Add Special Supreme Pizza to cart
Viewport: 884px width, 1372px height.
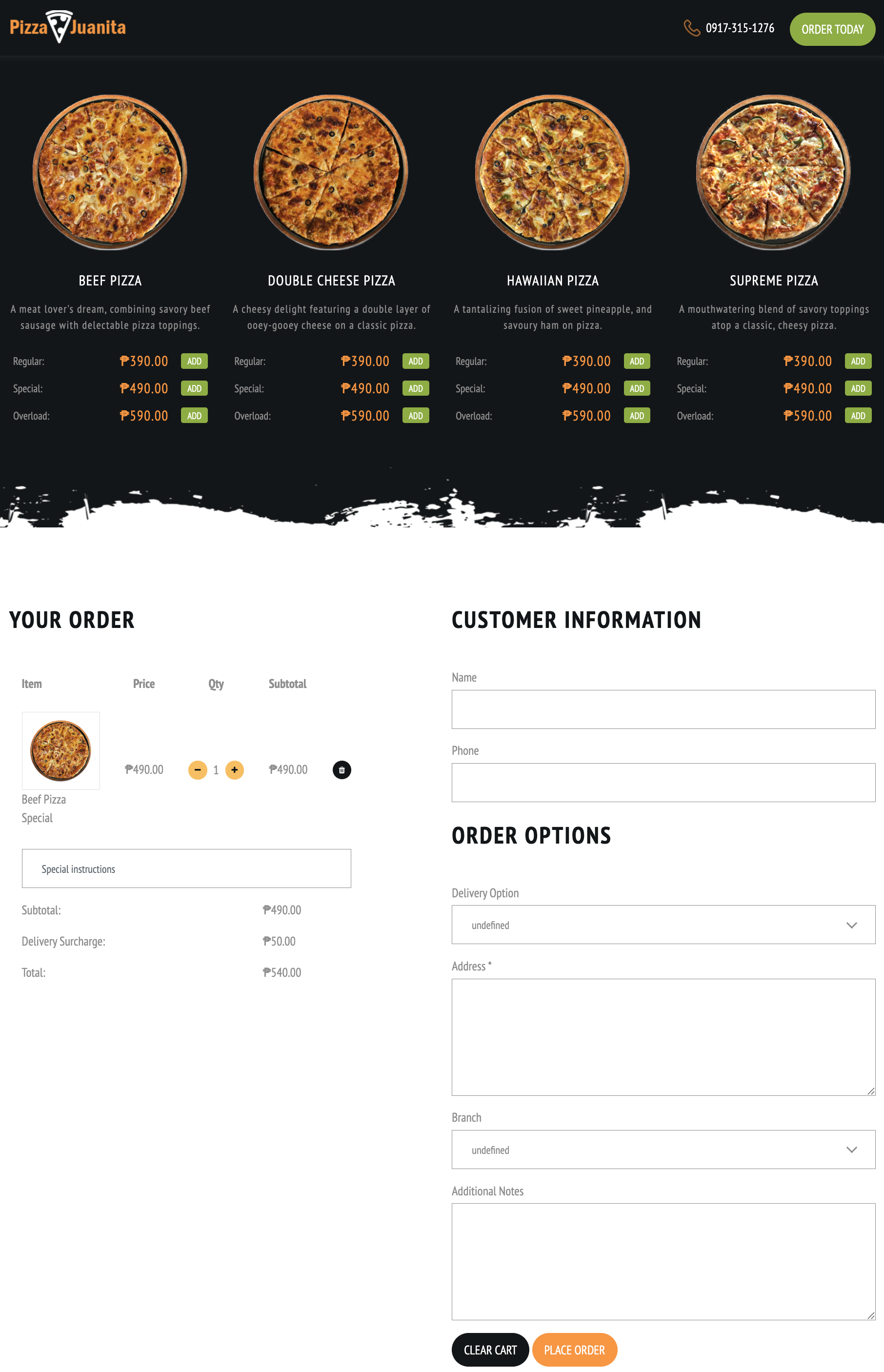pos(858,389)
